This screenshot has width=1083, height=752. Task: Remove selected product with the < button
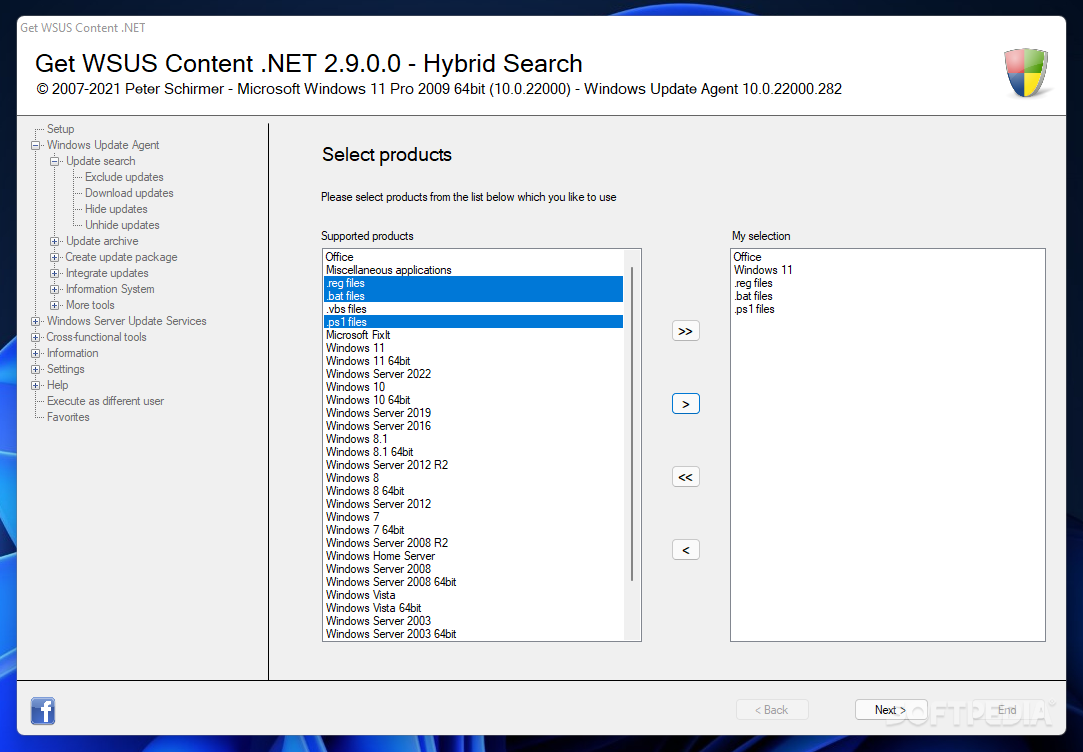(x=685, y=550)
